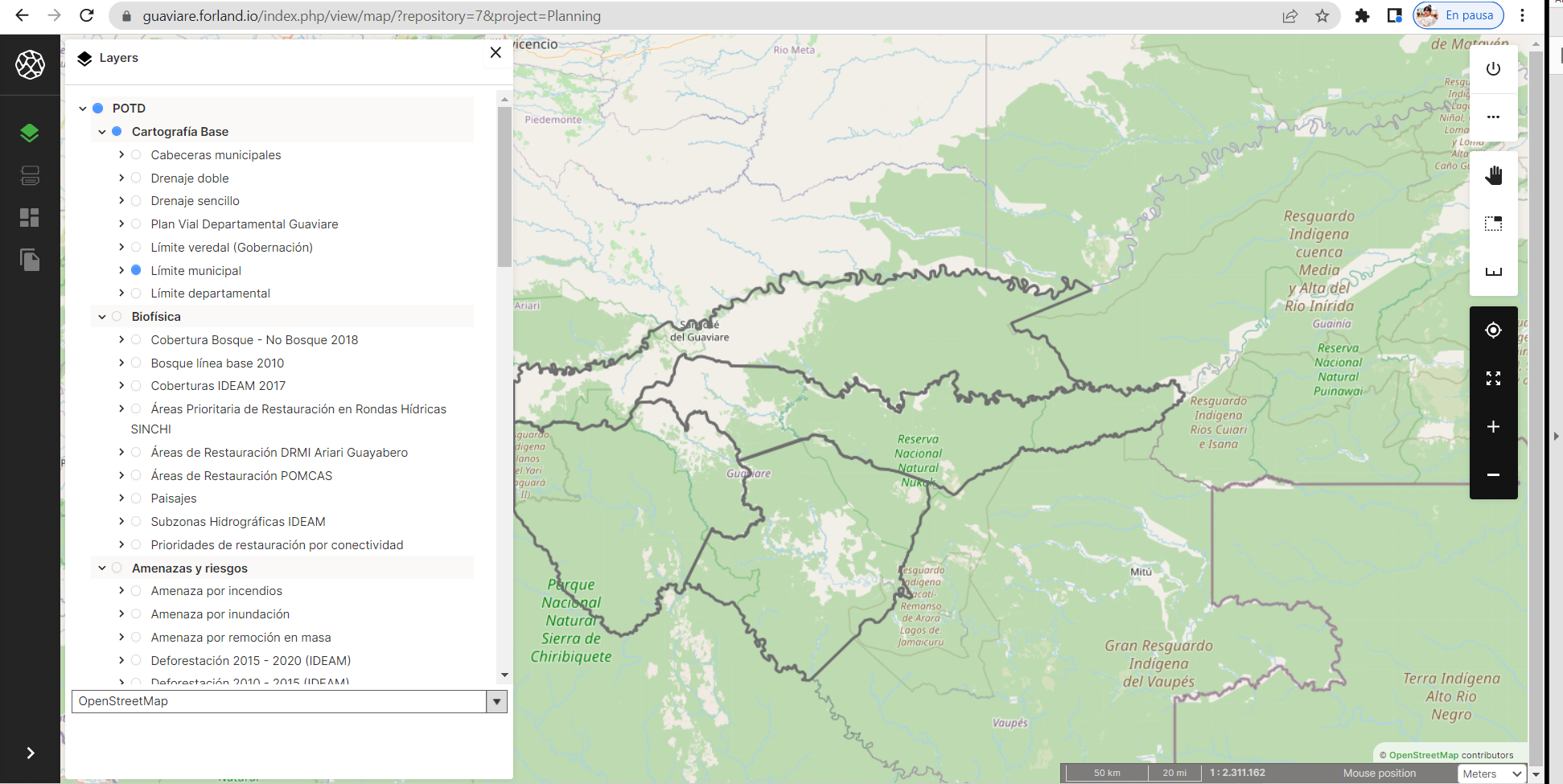Screen dimensions: 1563x784
Task: Open browser extensions puzzle icon
Action: (1362, 16)
